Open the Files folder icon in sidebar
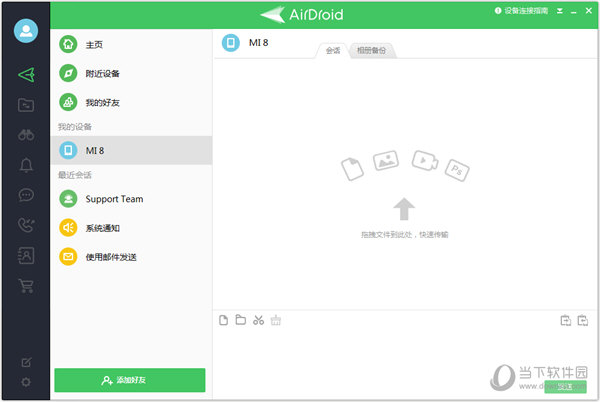The image size is (600, 402). click(26, 105)
